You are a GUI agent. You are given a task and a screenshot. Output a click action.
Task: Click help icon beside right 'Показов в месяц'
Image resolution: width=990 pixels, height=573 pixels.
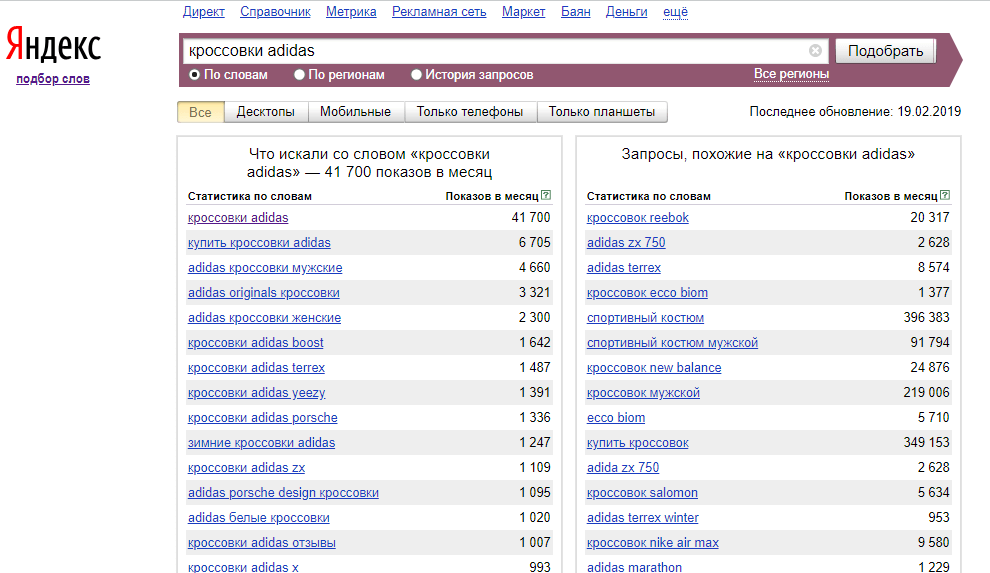pyautogui.click(x=945, y=196)
